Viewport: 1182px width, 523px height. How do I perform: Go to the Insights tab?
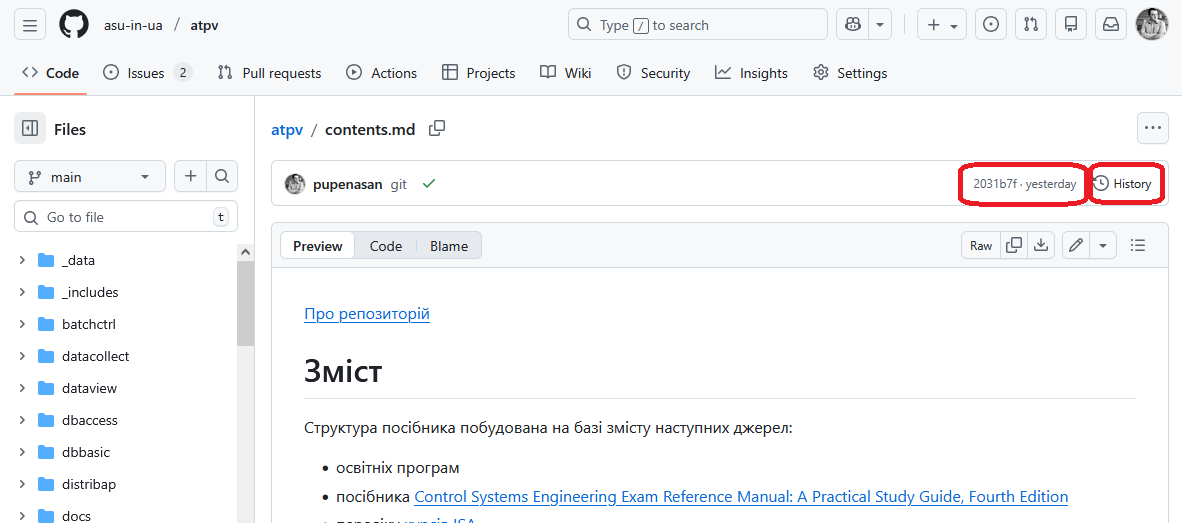[751, 73]
